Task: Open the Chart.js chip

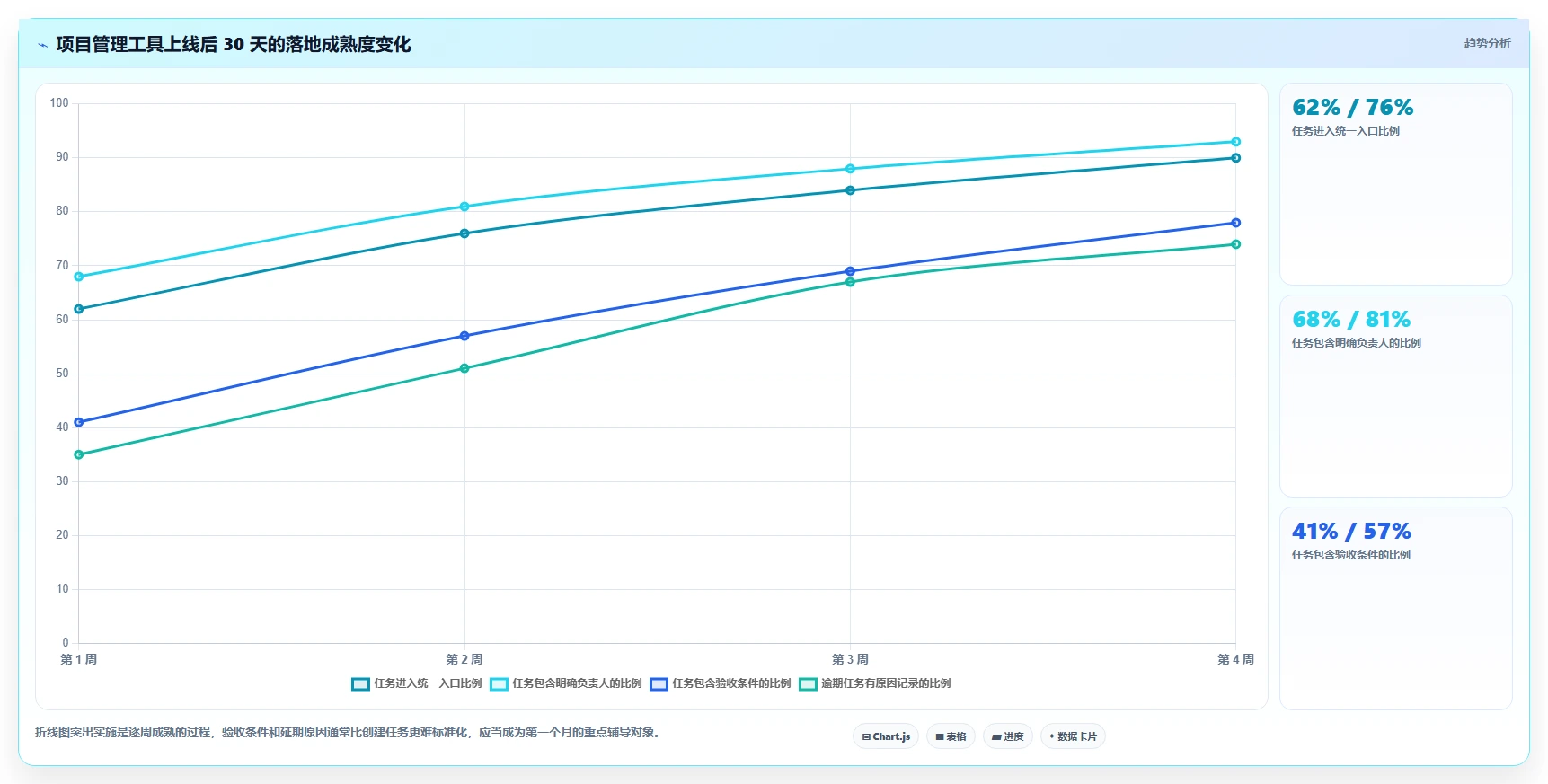Action: pos(886,736)
